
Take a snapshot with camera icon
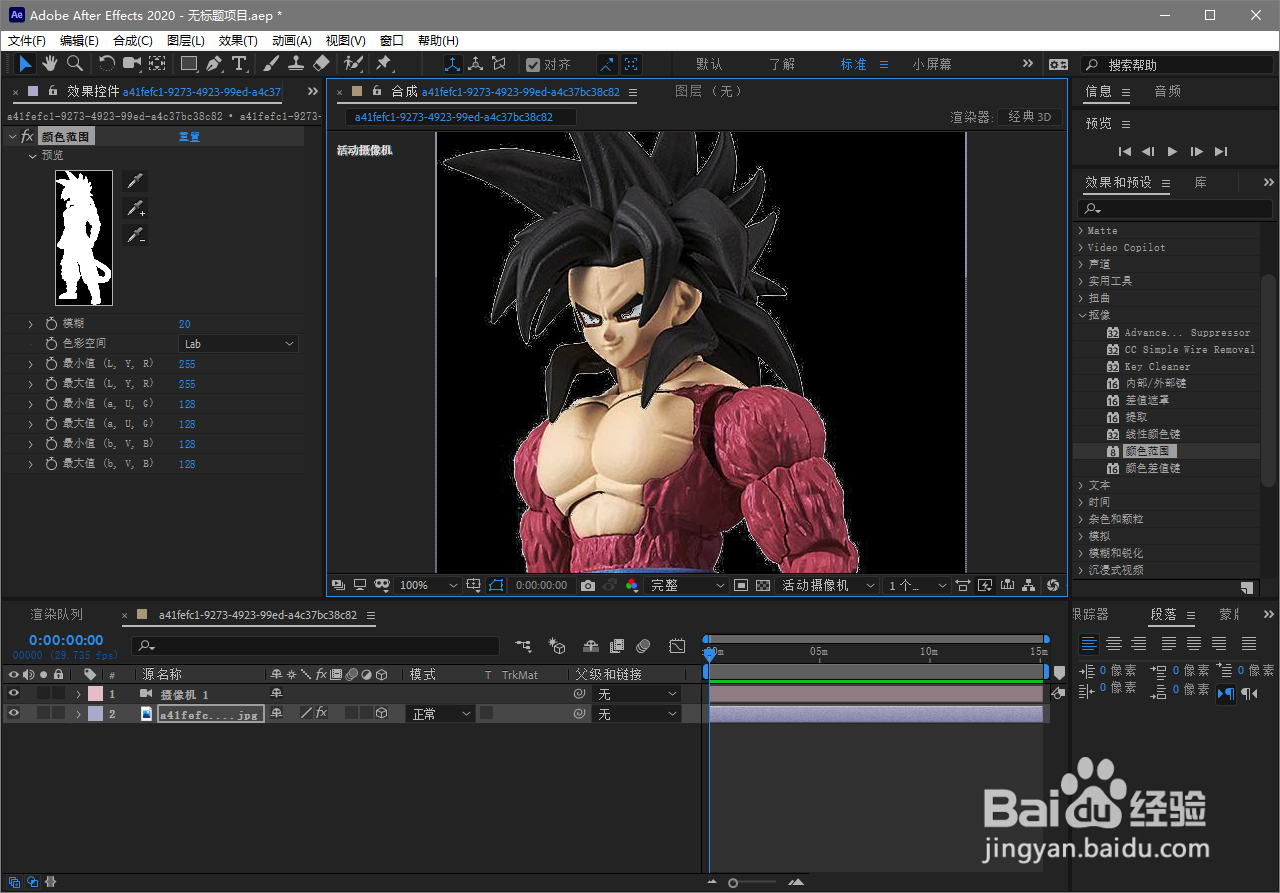pyautogui.click(x=588, y=585)
